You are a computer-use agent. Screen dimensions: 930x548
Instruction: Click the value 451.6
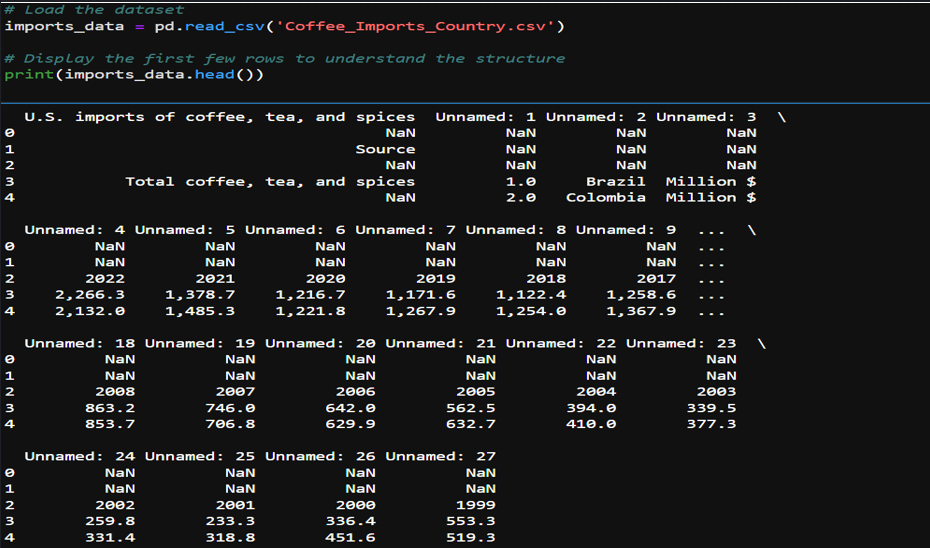coord(351,537)
